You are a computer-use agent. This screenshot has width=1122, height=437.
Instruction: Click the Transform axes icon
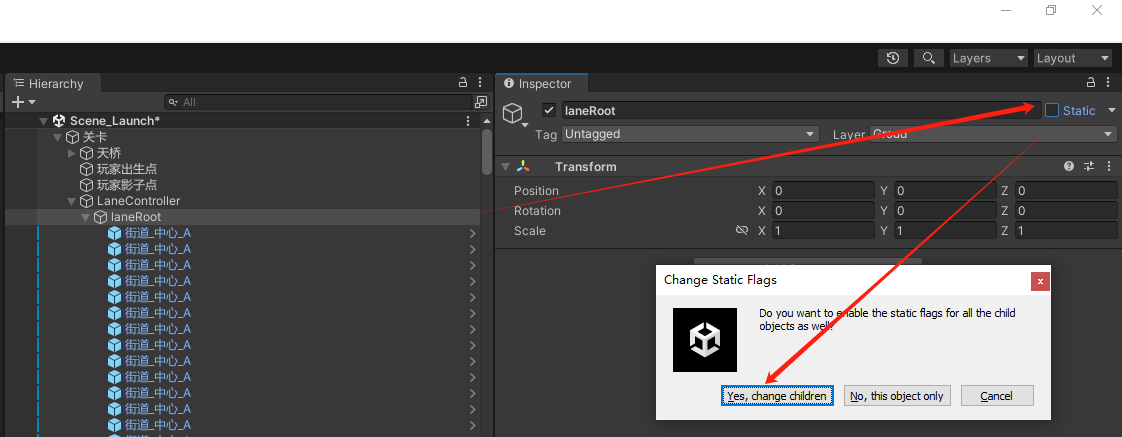(524, 167)
